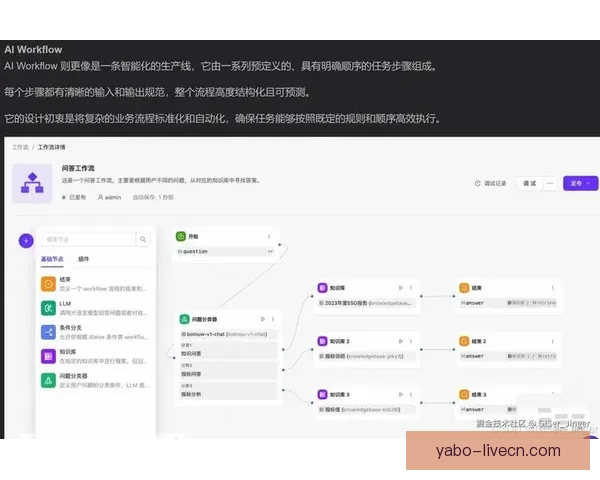Click the 已发布 status label

(x=74, y=197)
